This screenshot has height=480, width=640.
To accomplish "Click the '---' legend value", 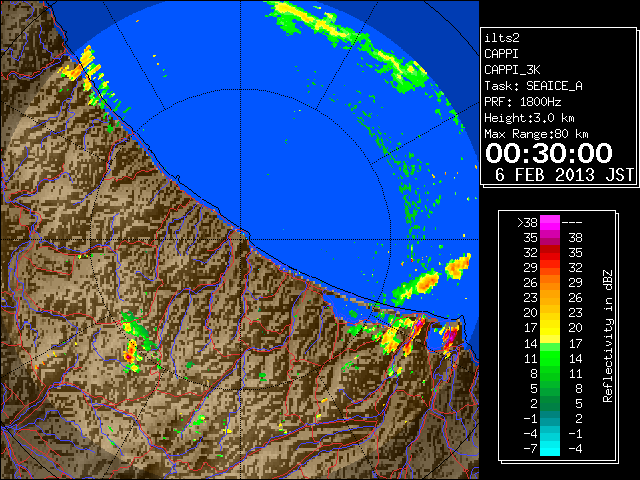I will click(x=572, y=223).
